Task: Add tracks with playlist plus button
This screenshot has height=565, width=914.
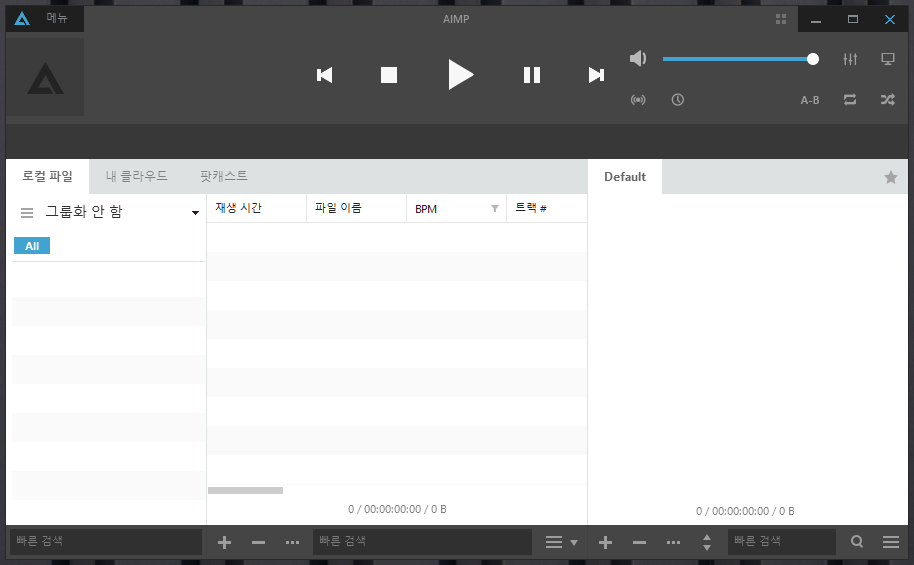Action: pyautogui.click(x=606, y=542)
